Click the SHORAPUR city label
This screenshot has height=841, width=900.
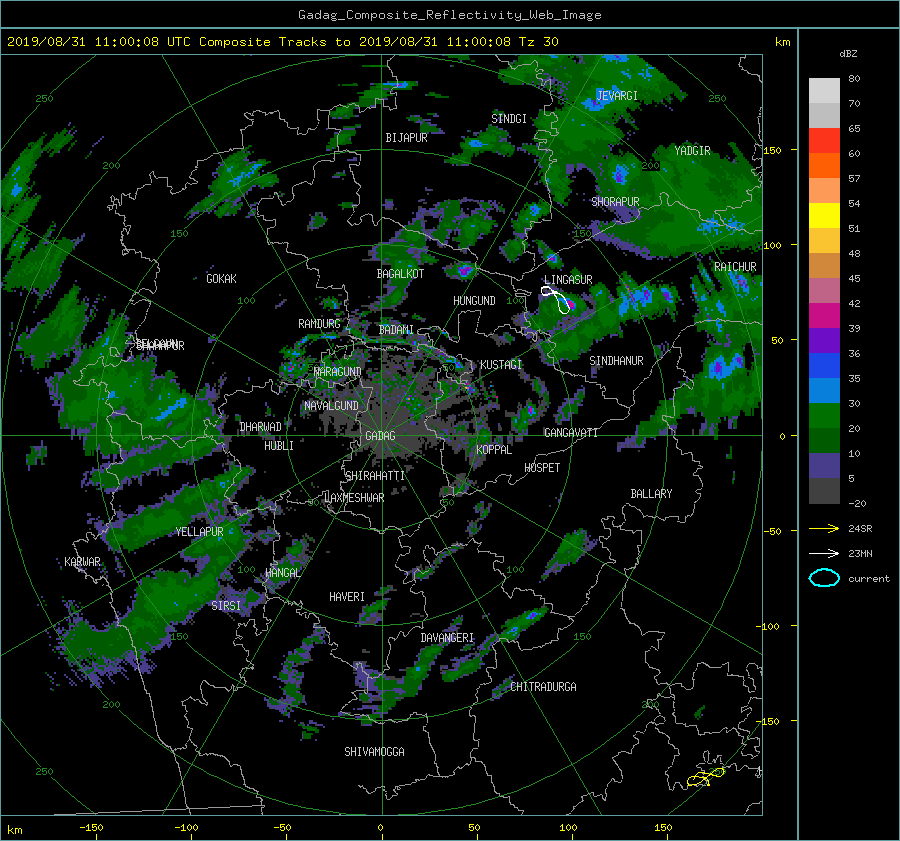coord(615,201)
